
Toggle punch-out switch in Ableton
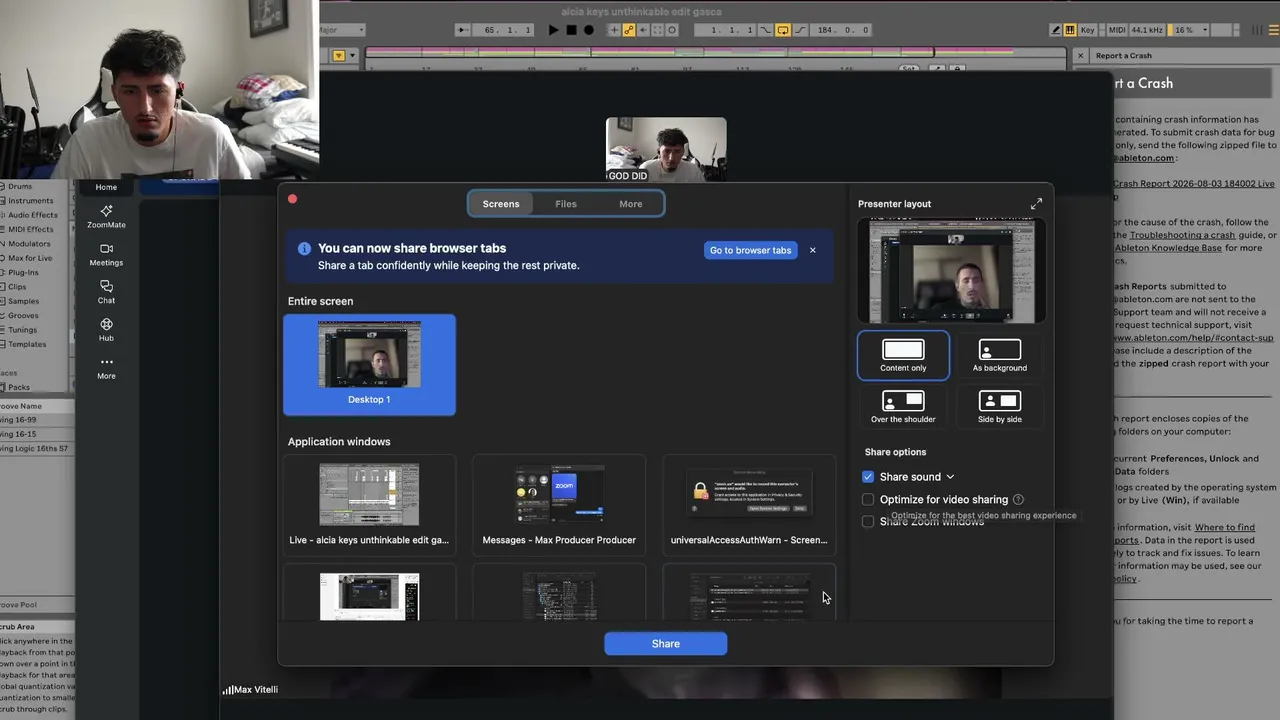tap(799, 30)
